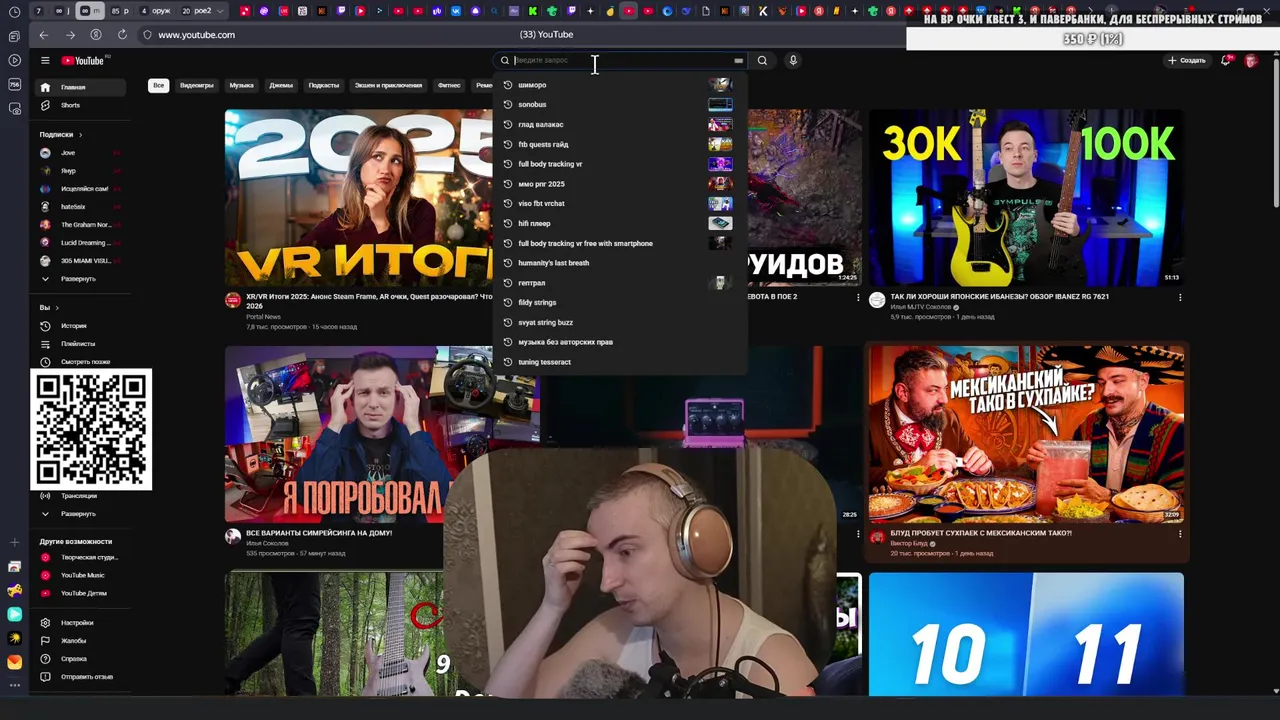
Task: Click the YouTube search input field
Action: 620,61
